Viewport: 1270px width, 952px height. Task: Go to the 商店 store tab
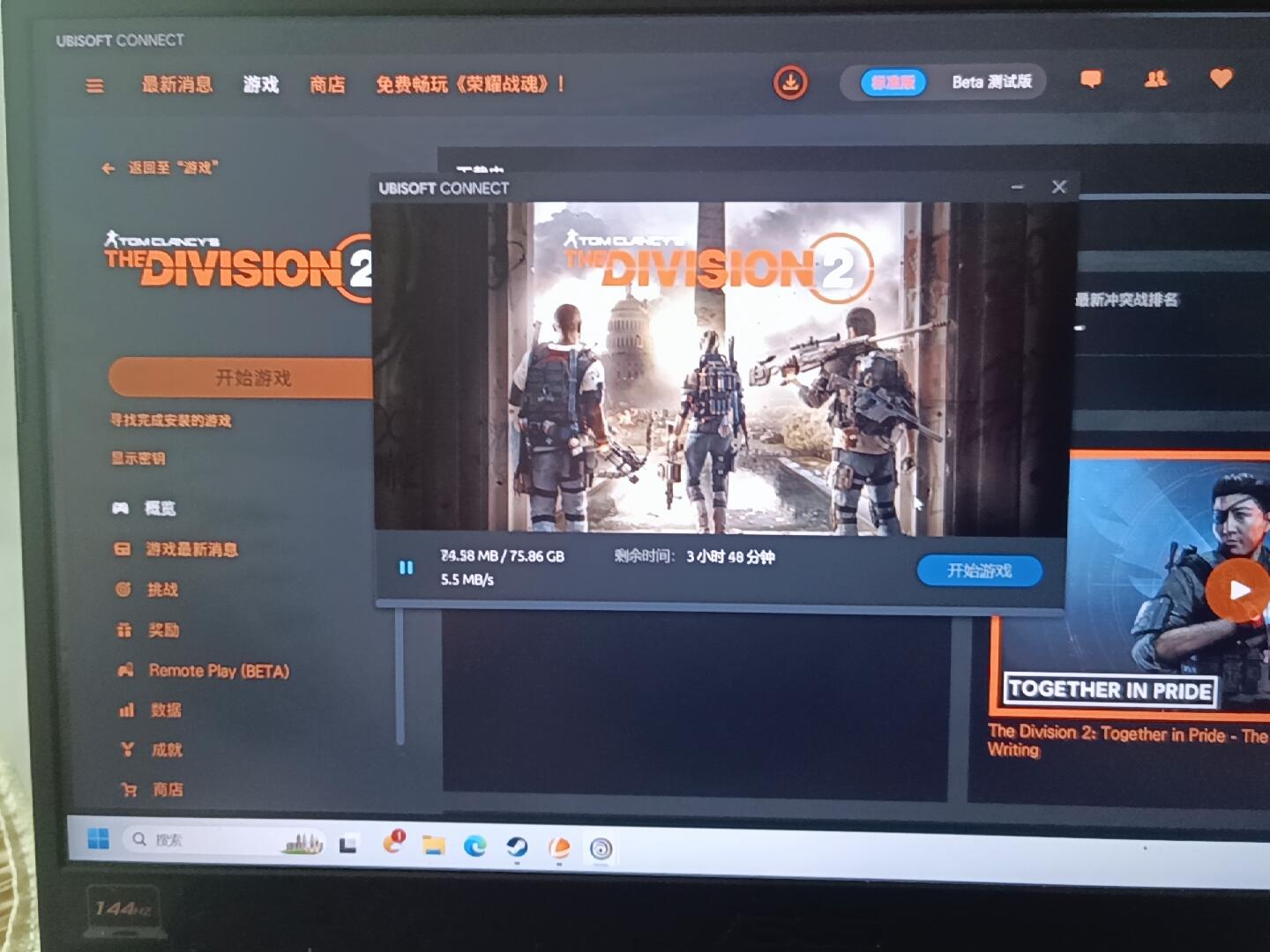[x=327, y=85]
